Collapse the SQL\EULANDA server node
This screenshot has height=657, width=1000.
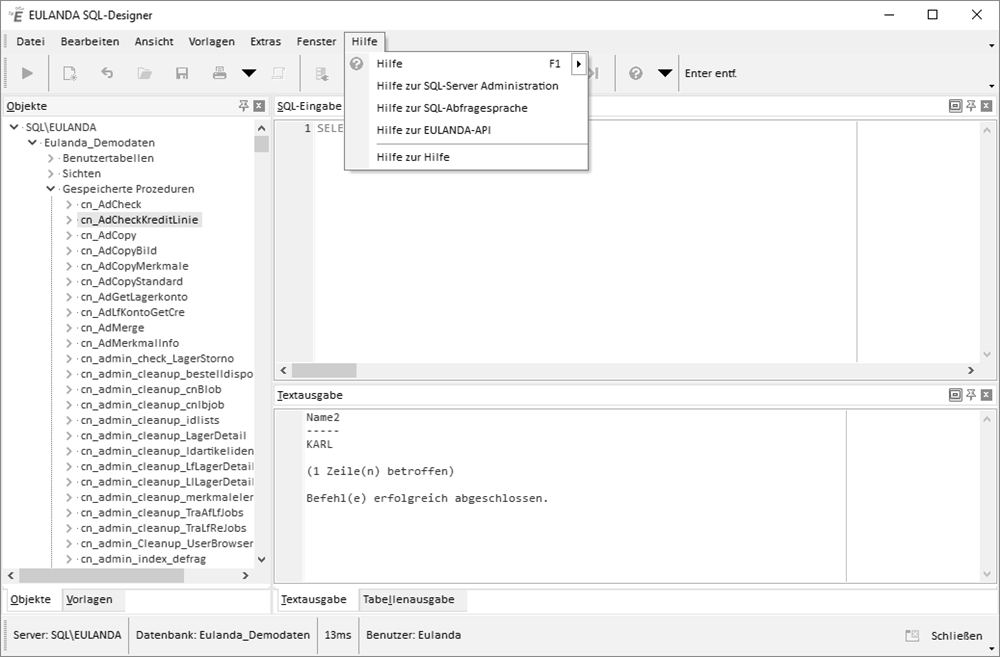click(x=13, y=127)
